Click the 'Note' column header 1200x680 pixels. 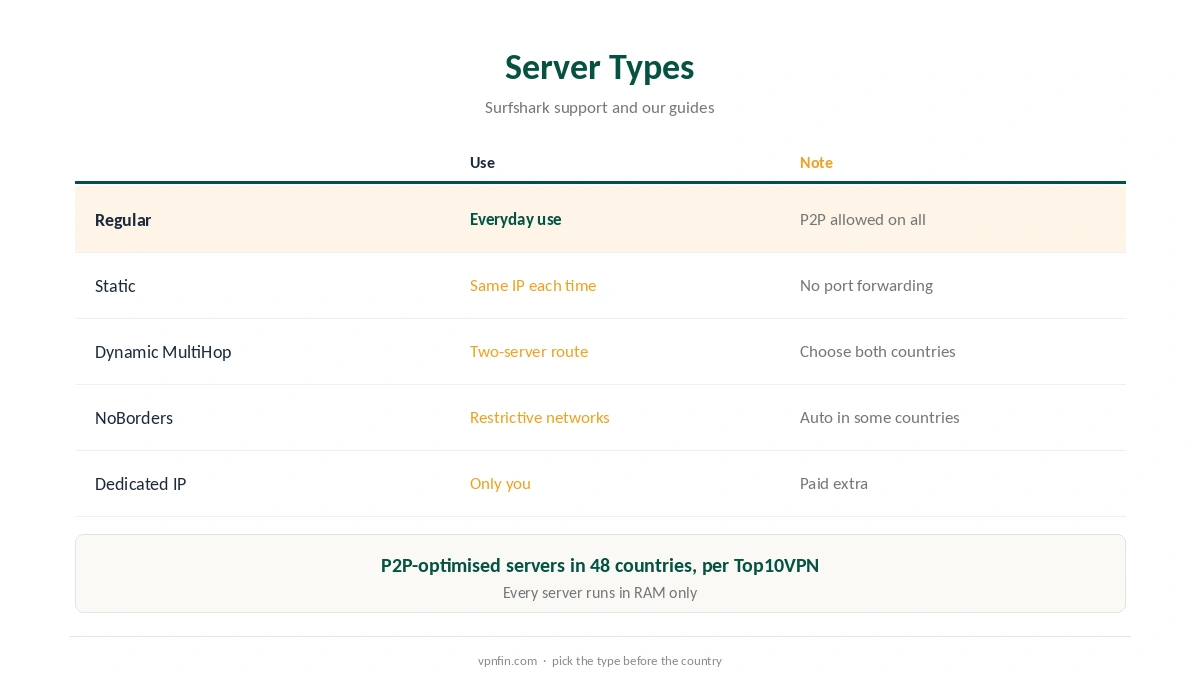[x=816, y=162]
